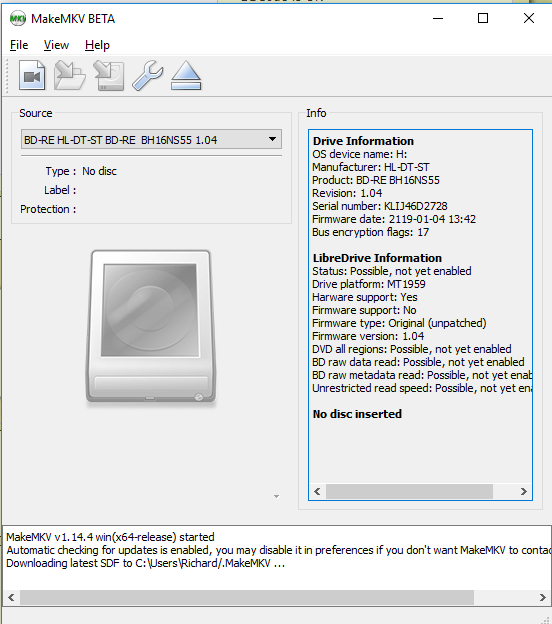Click the 'Unrestricted read speed' line

pyautogui.click(x=422, y=388)
